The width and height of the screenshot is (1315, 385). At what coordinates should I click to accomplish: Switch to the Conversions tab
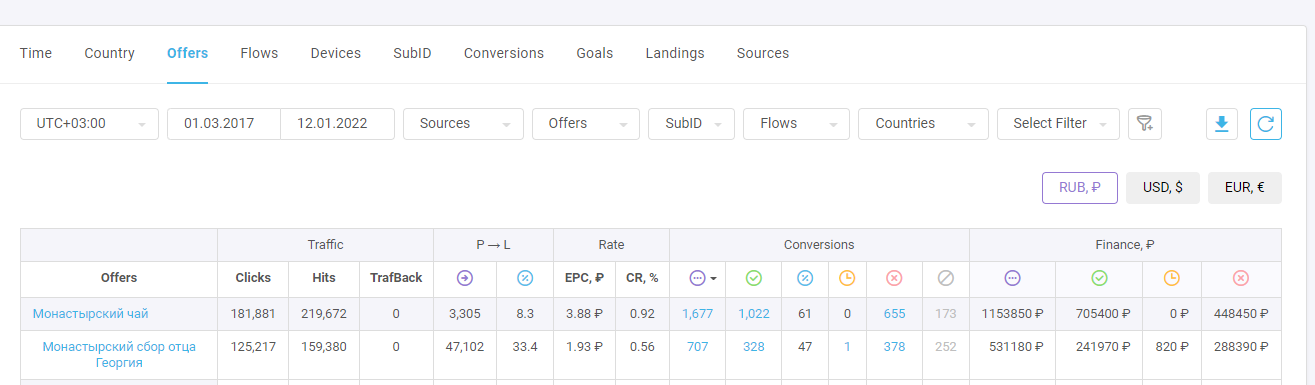(504, 53)
